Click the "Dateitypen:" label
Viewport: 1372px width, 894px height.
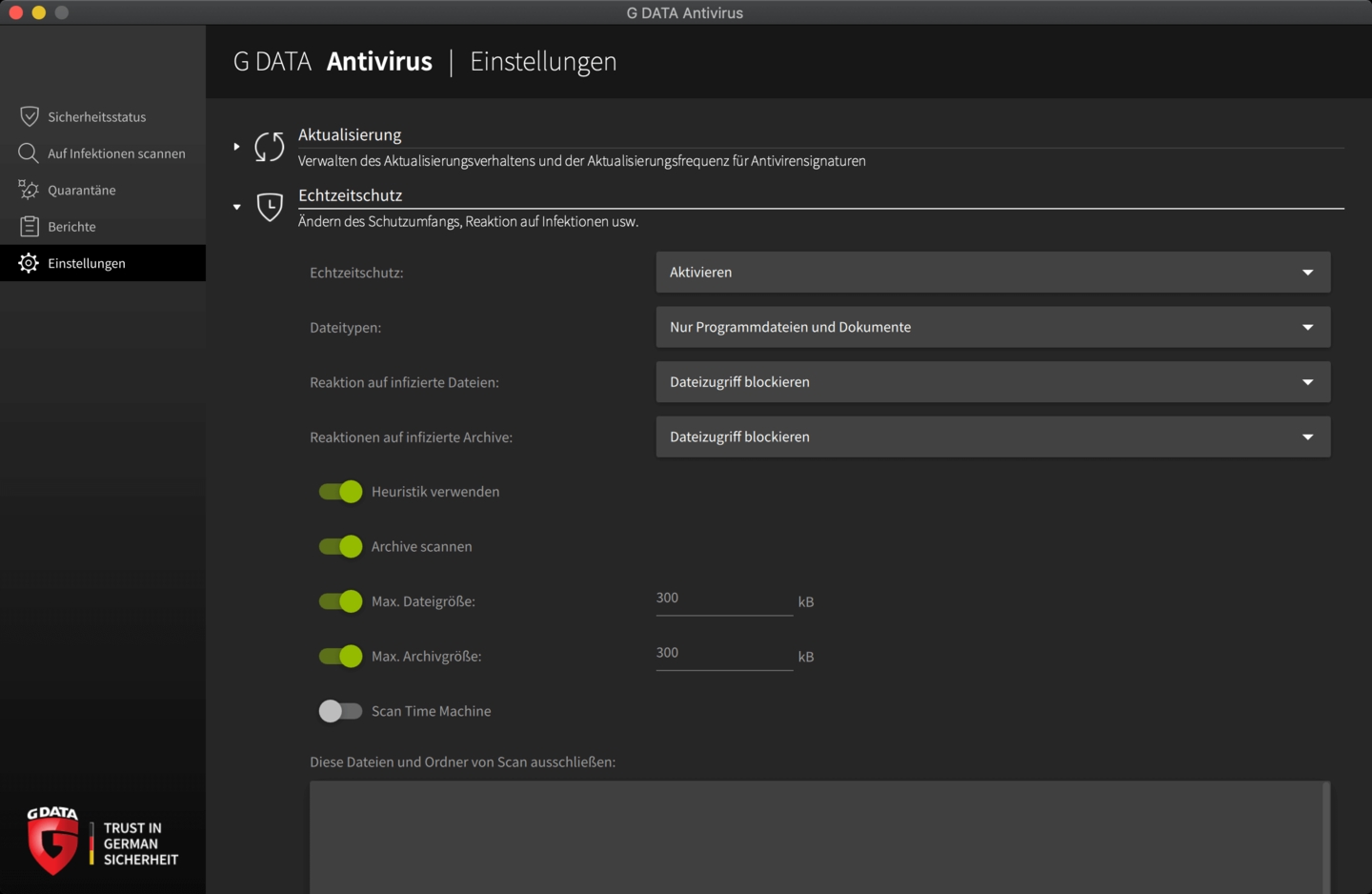tap(345, 327)
